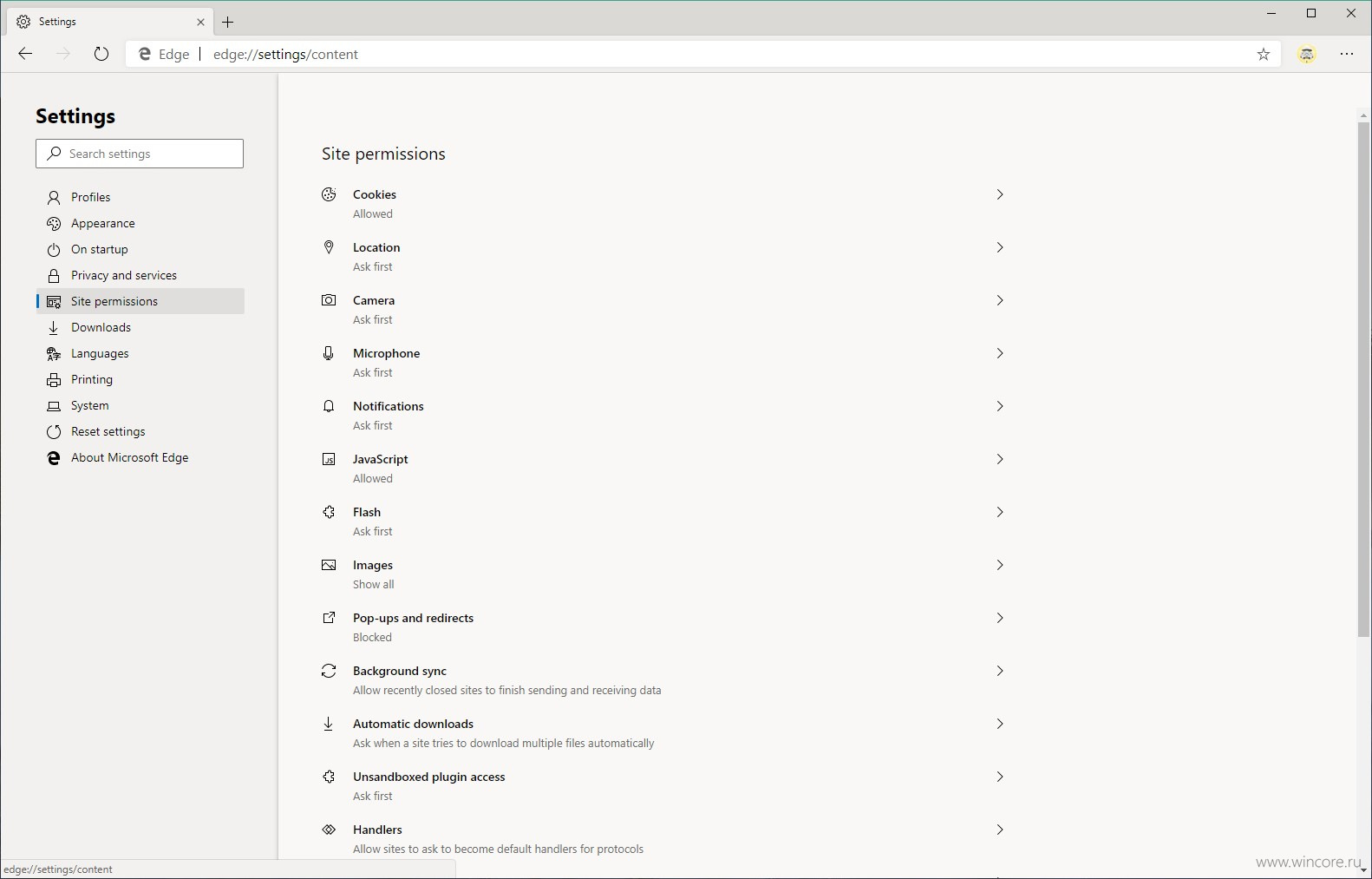
Task: Click the Microphone permission icon
Action: point(329,353)
